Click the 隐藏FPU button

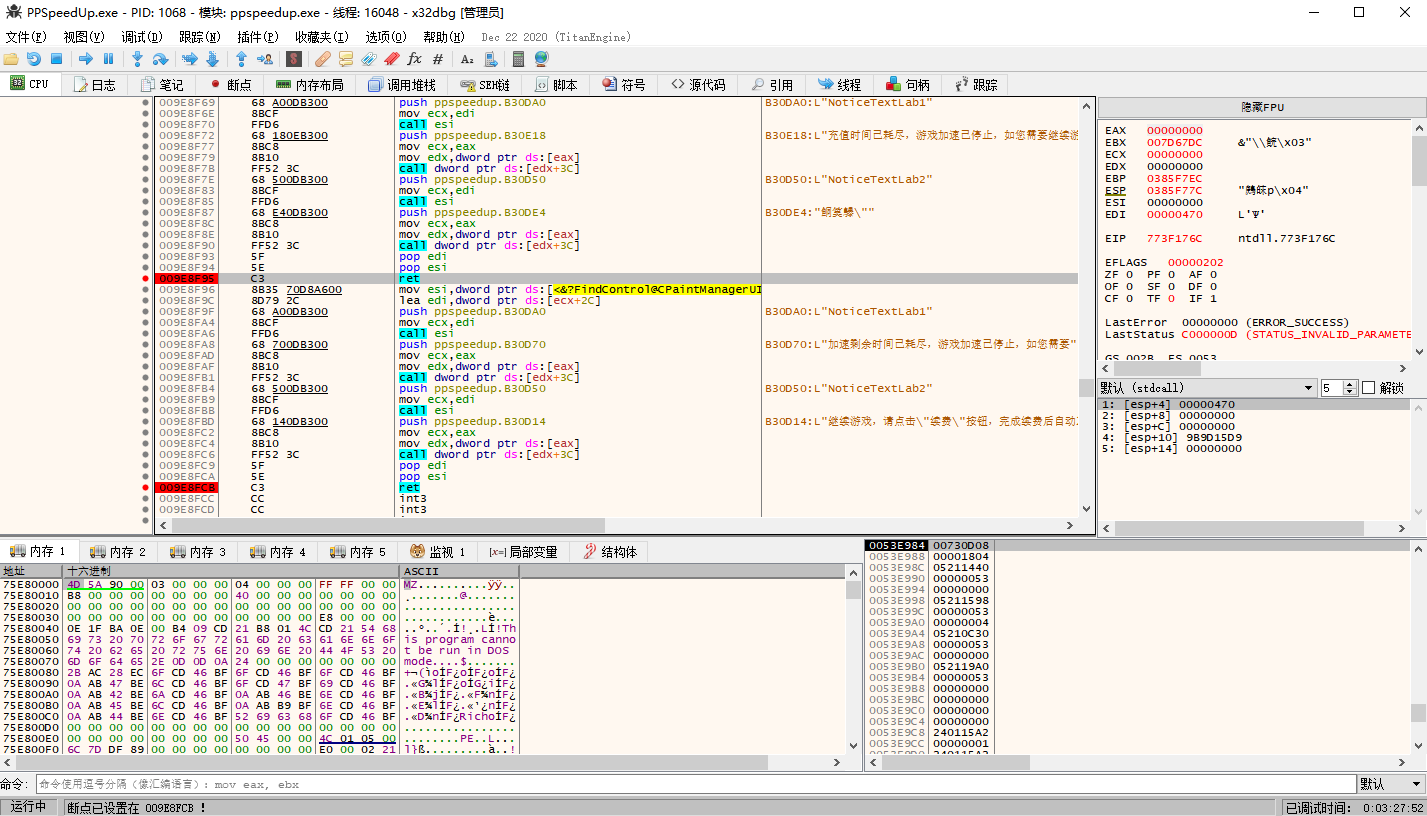(x=1262, y=107)
